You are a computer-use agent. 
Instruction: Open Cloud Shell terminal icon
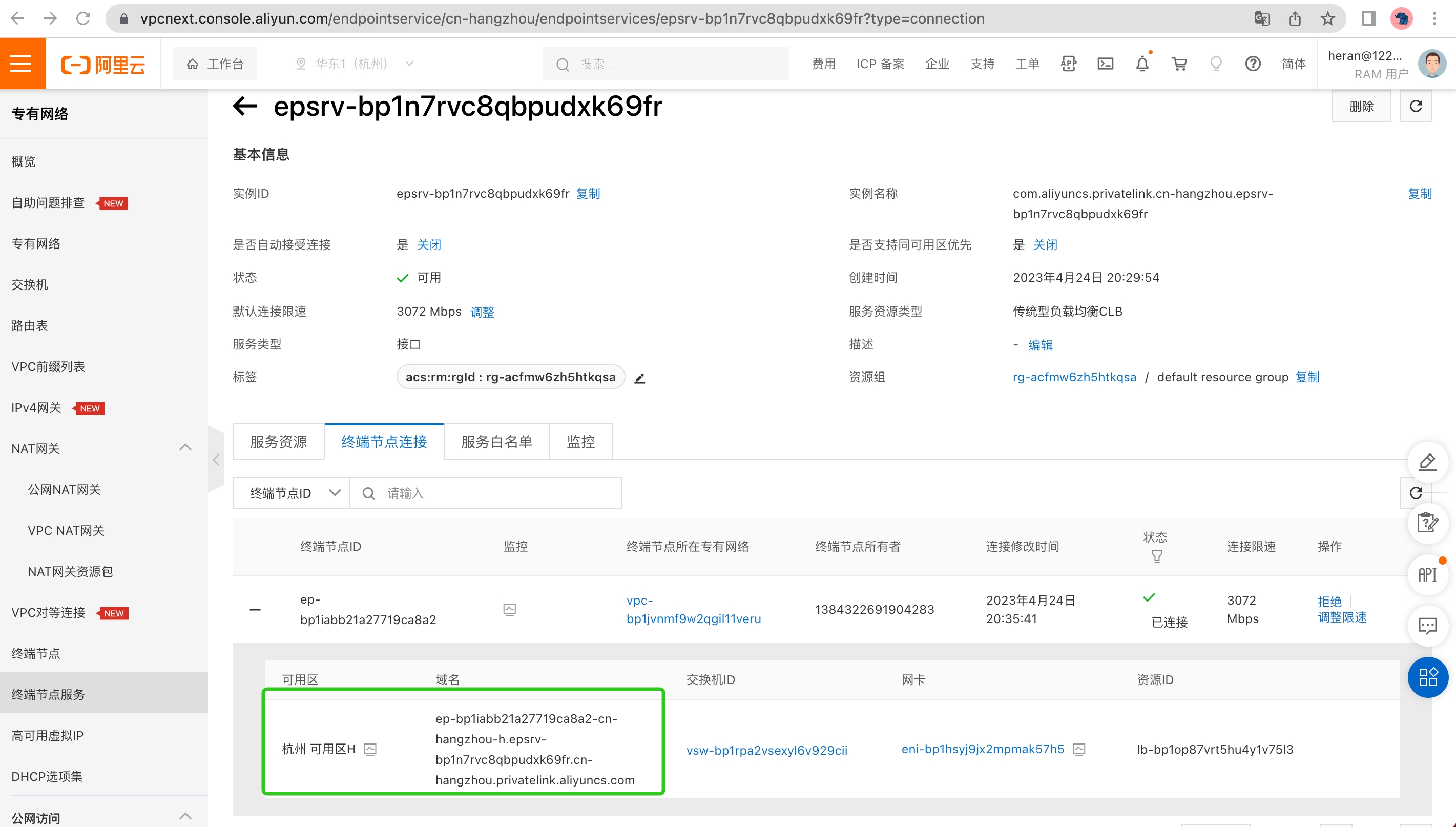pyautogui.click(x=1105, y=64)
